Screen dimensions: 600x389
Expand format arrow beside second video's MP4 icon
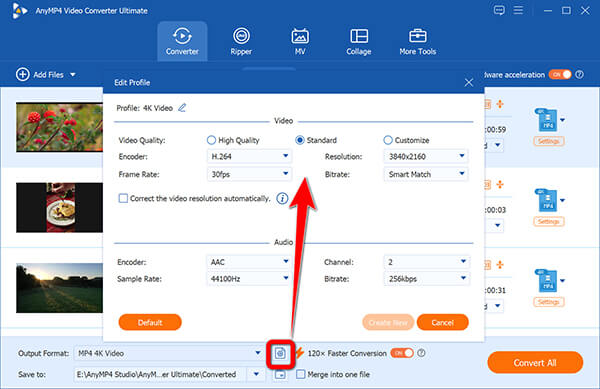[x=562, y=200]
